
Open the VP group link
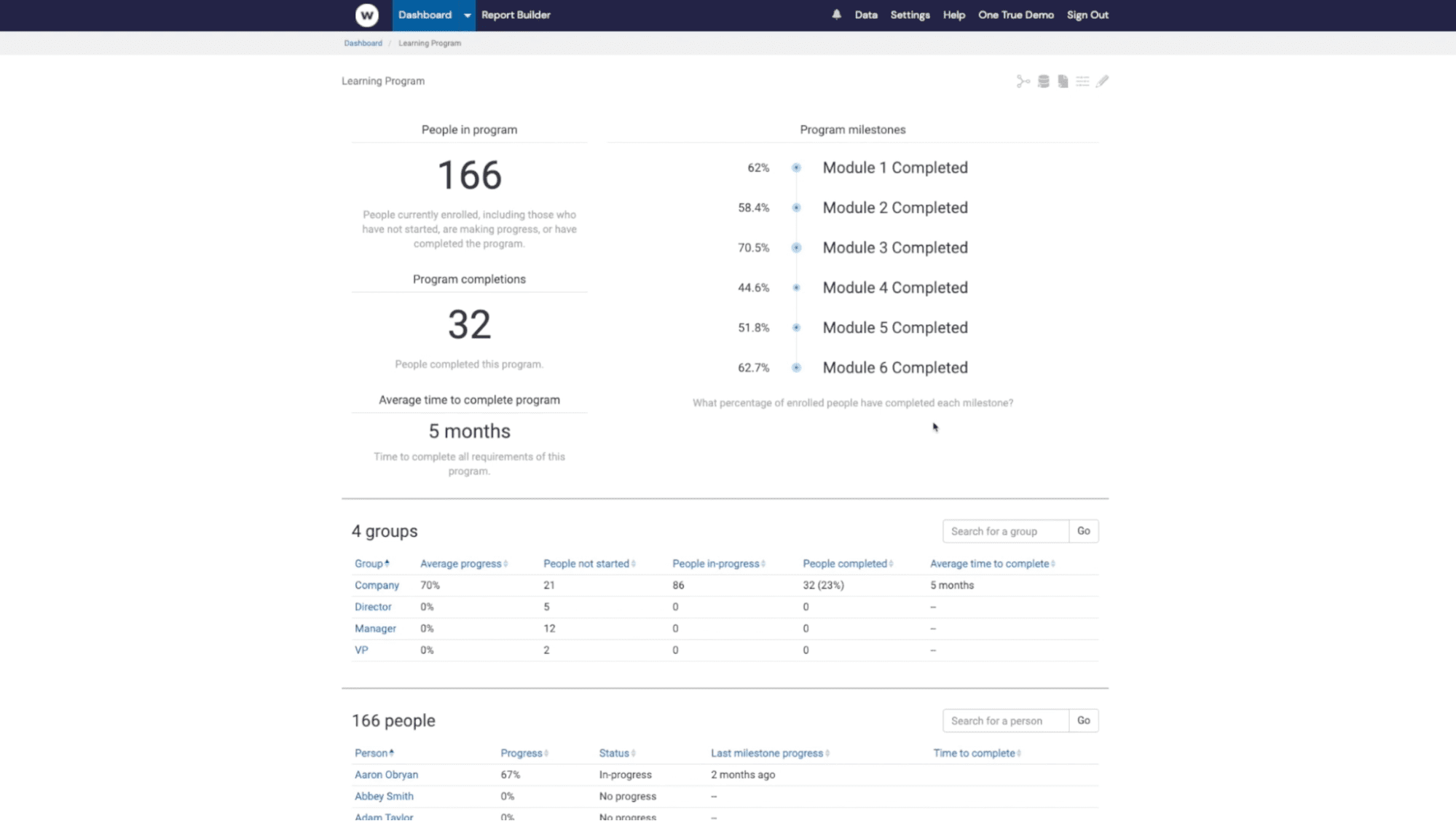[361, 650]
